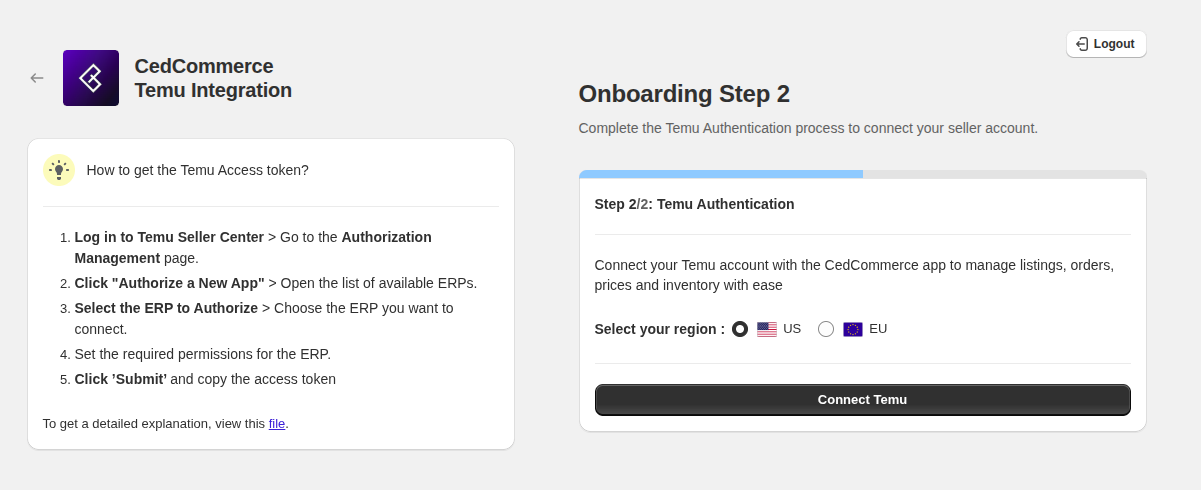This screenshot has width=1201, height=490.
Task: Click the EU flag icon
Action: (x=853, y=329)
